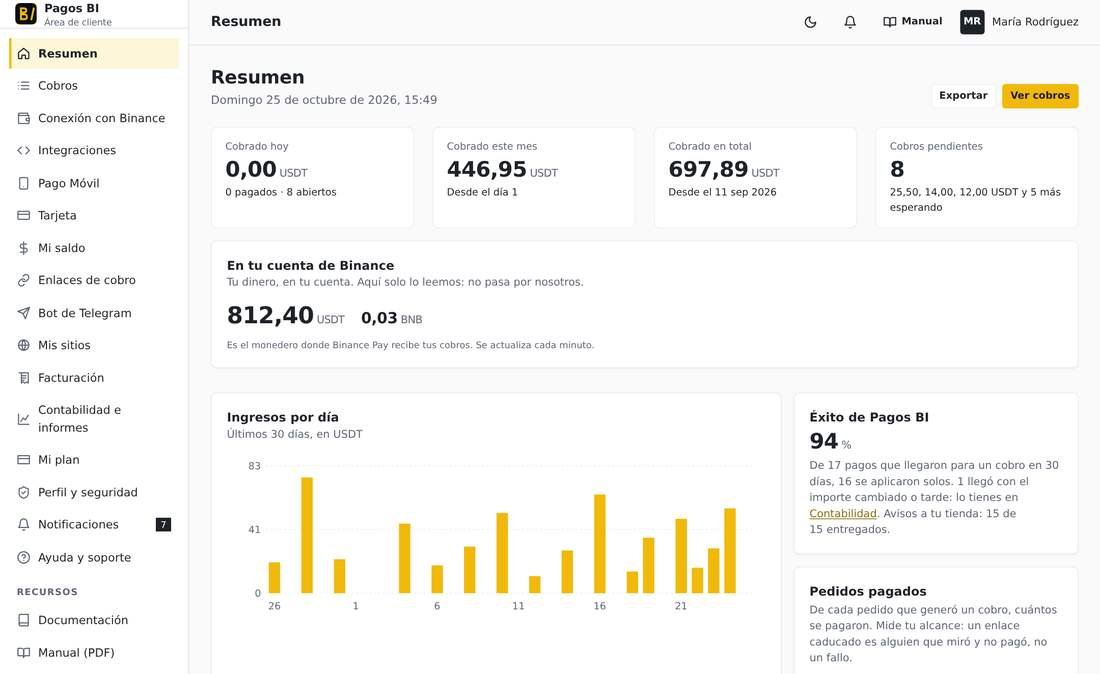
Task: Click the Pedidos pagados heading
Action: tap(868, 591)
